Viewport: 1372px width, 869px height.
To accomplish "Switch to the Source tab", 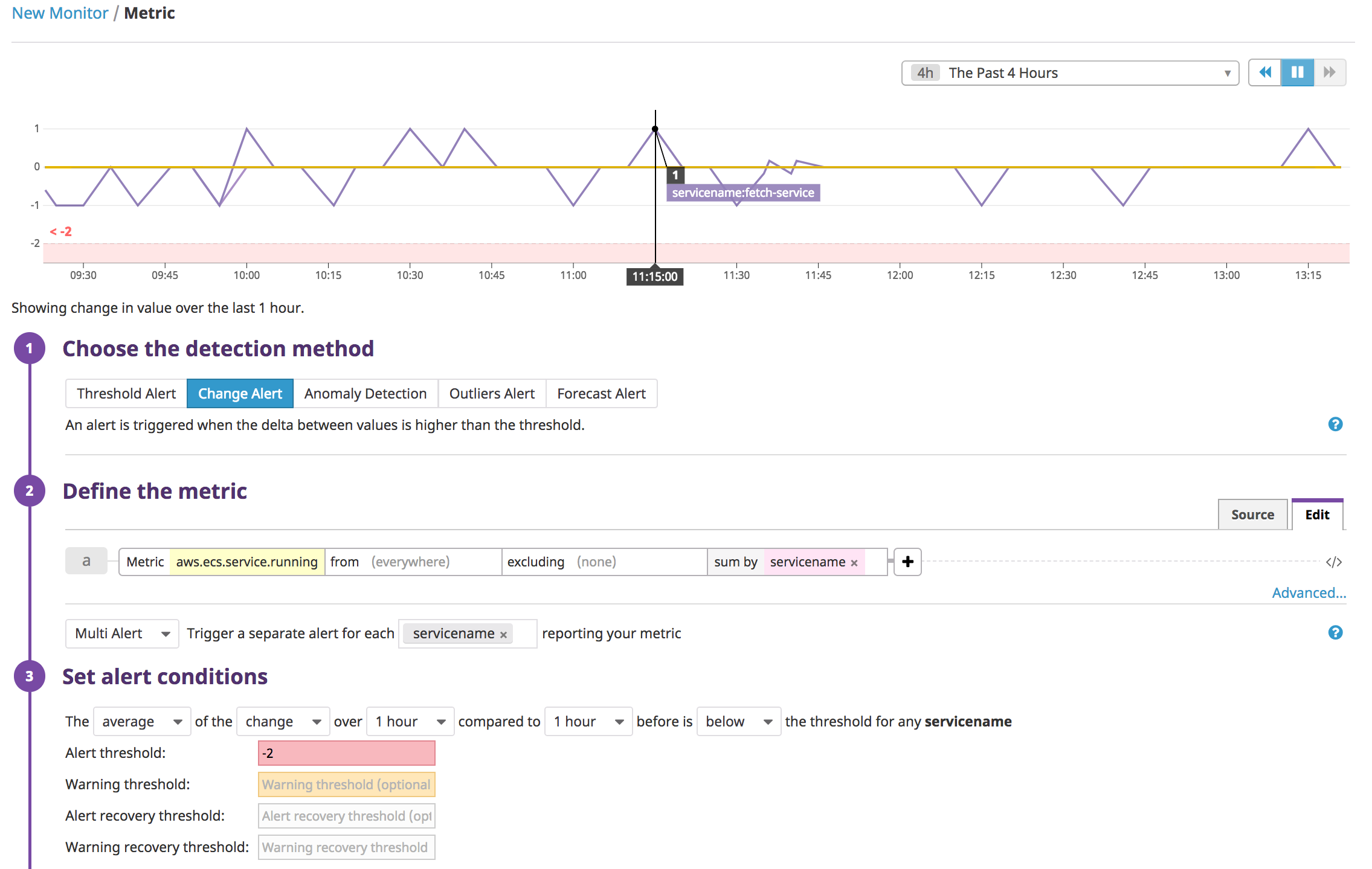I will click(x=1252, y=514).
